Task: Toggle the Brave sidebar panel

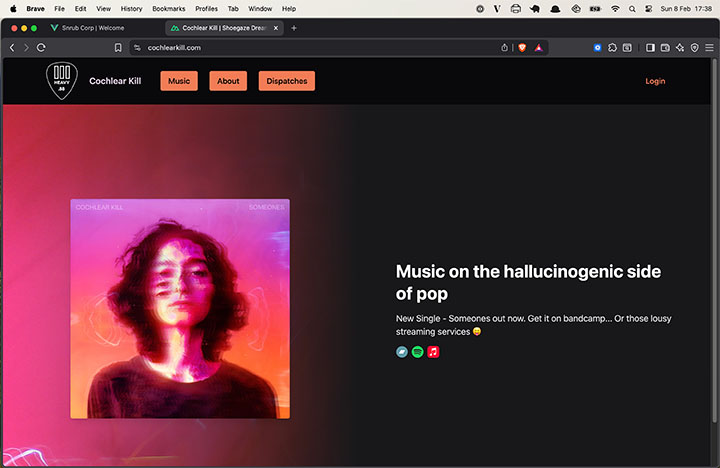Action: [650, 47]
